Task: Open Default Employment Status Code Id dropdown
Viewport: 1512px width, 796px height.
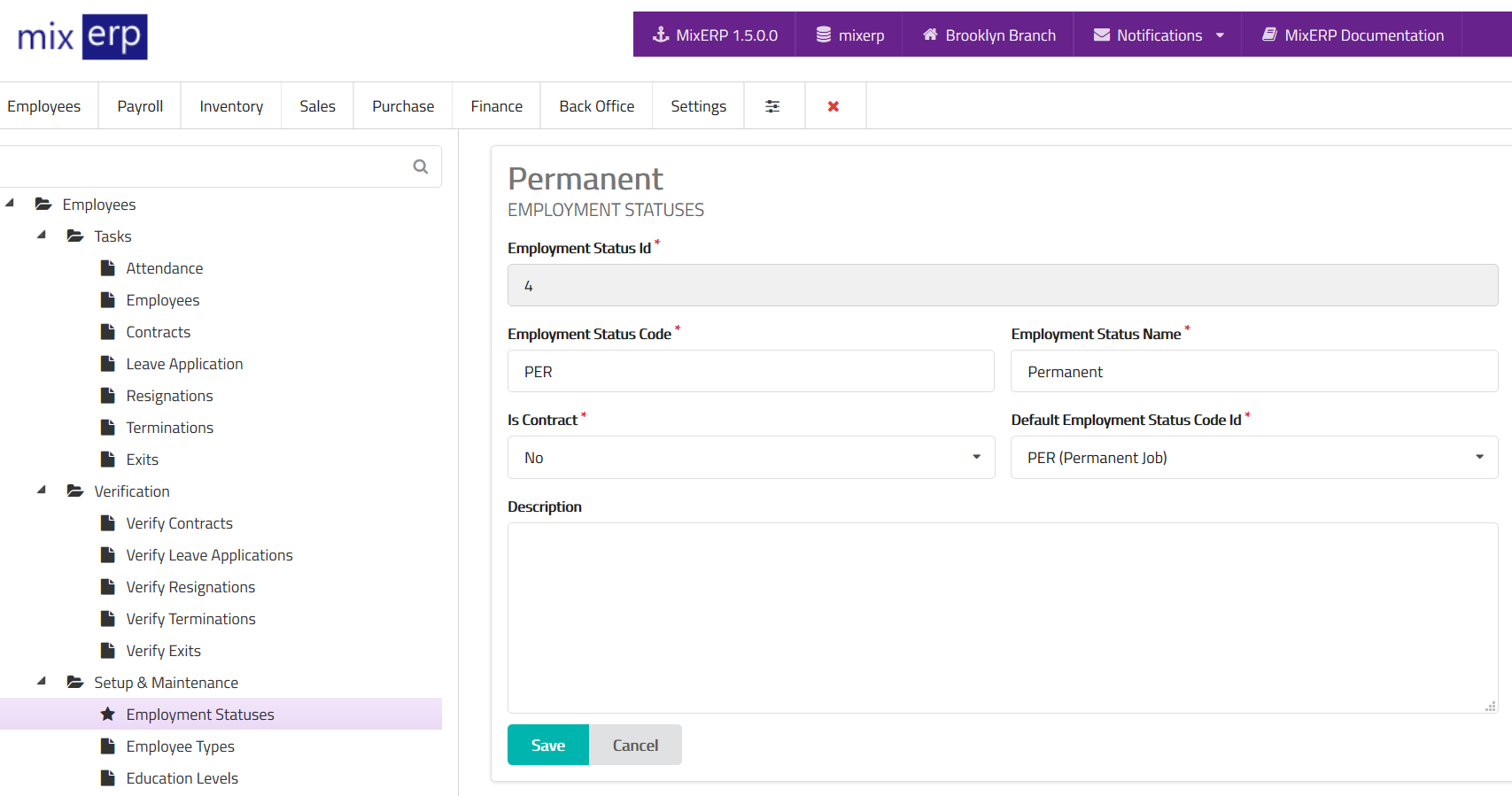Action: tap(1254, 458)
